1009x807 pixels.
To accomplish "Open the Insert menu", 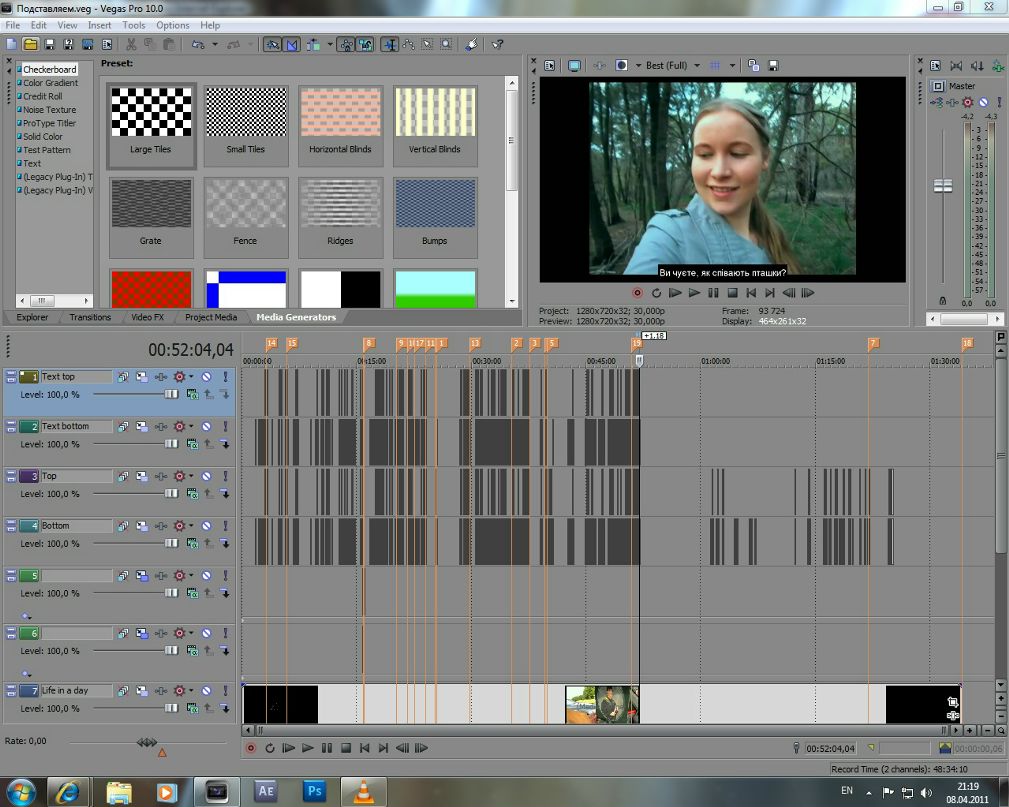I will [100, 25].
